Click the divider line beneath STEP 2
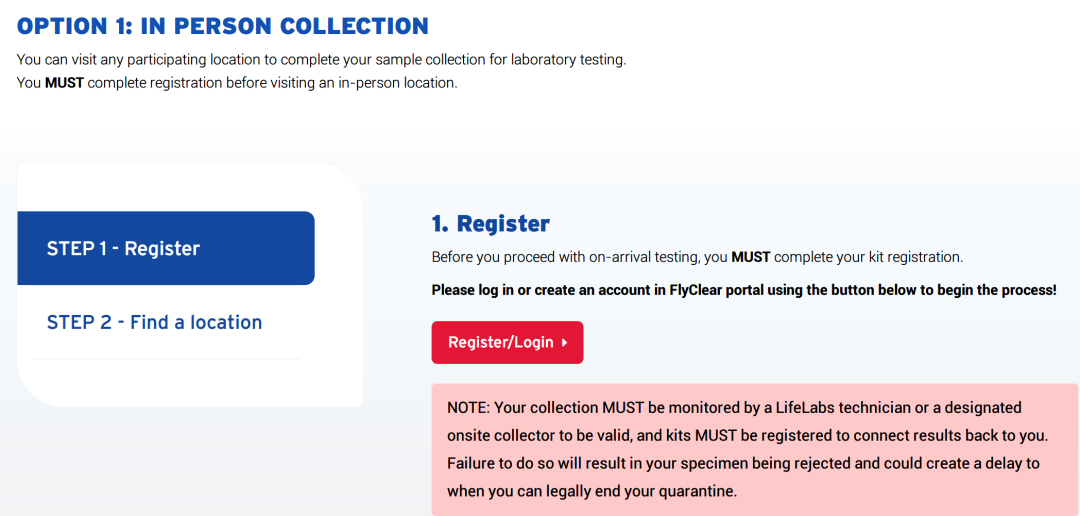The width and height of the screenshot is (1080, 516). pos(166,359)
